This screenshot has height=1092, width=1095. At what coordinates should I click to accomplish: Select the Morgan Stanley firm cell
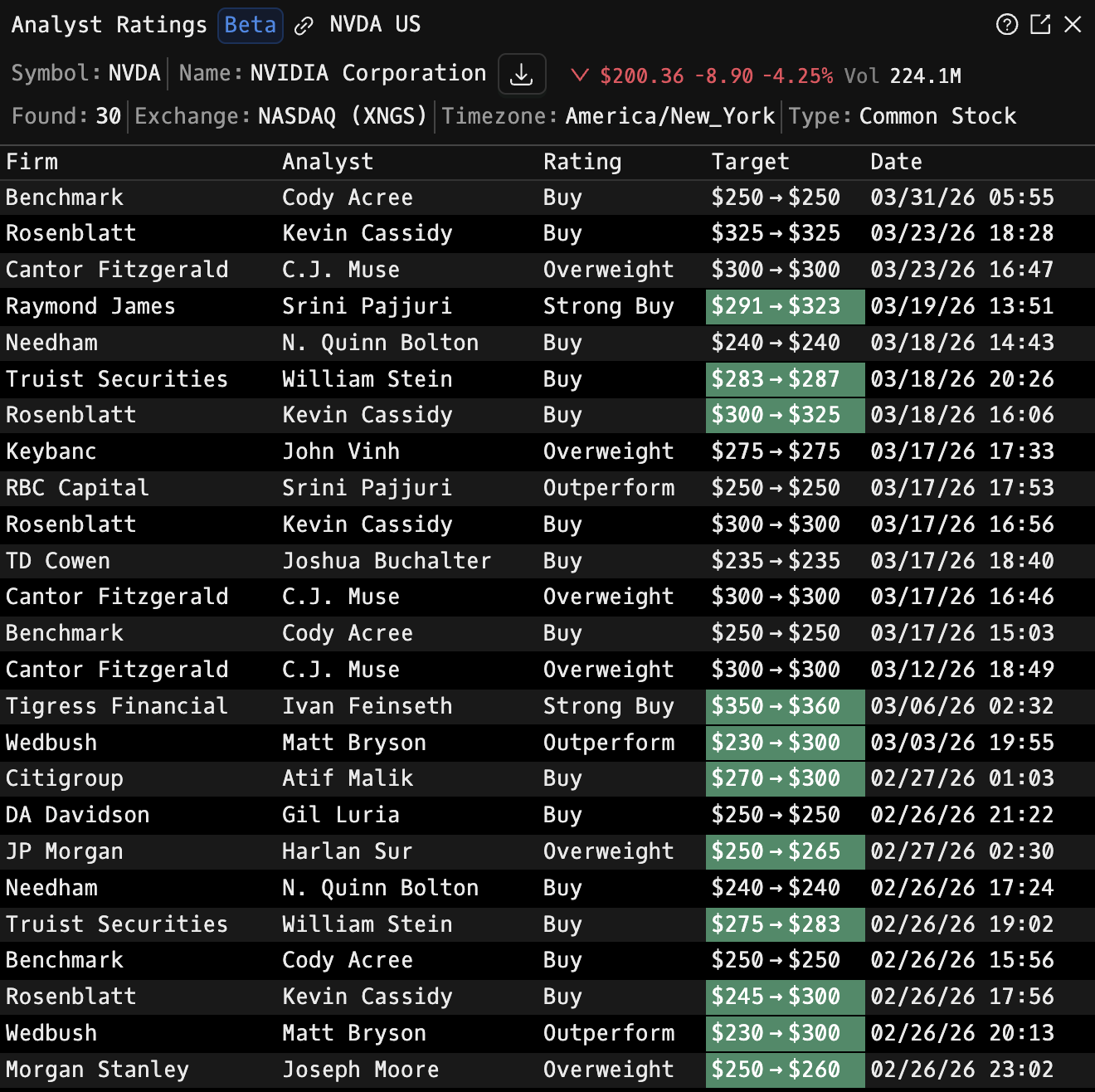(x=98, y=1070)
